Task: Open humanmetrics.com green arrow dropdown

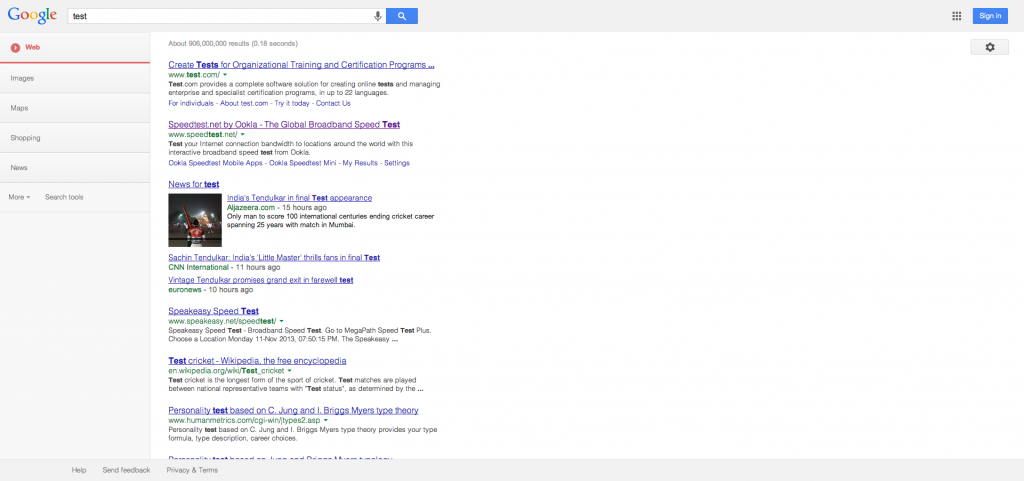Action: 325,420
